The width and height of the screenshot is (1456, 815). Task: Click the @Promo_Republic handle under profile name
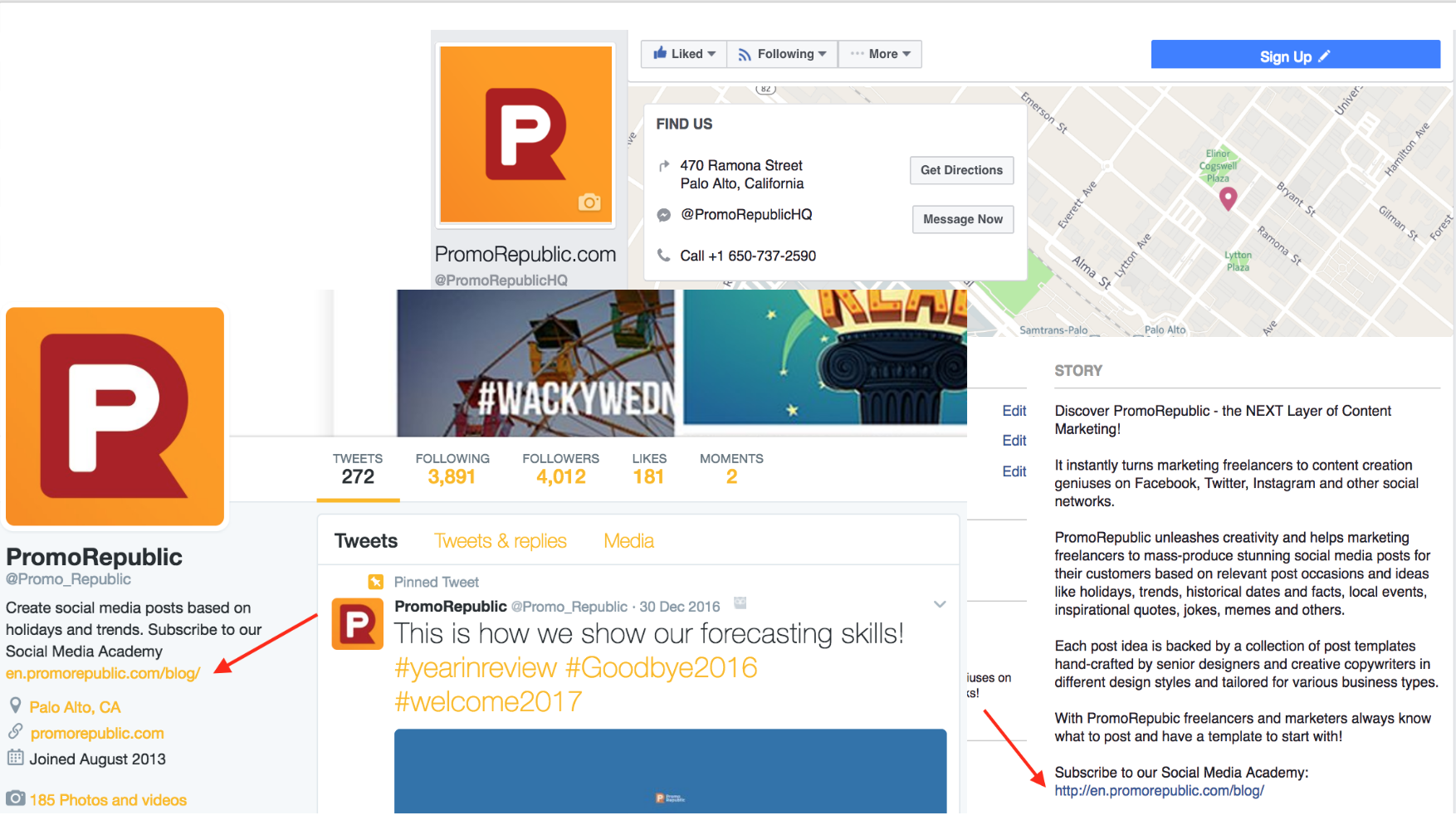(68, 579)
